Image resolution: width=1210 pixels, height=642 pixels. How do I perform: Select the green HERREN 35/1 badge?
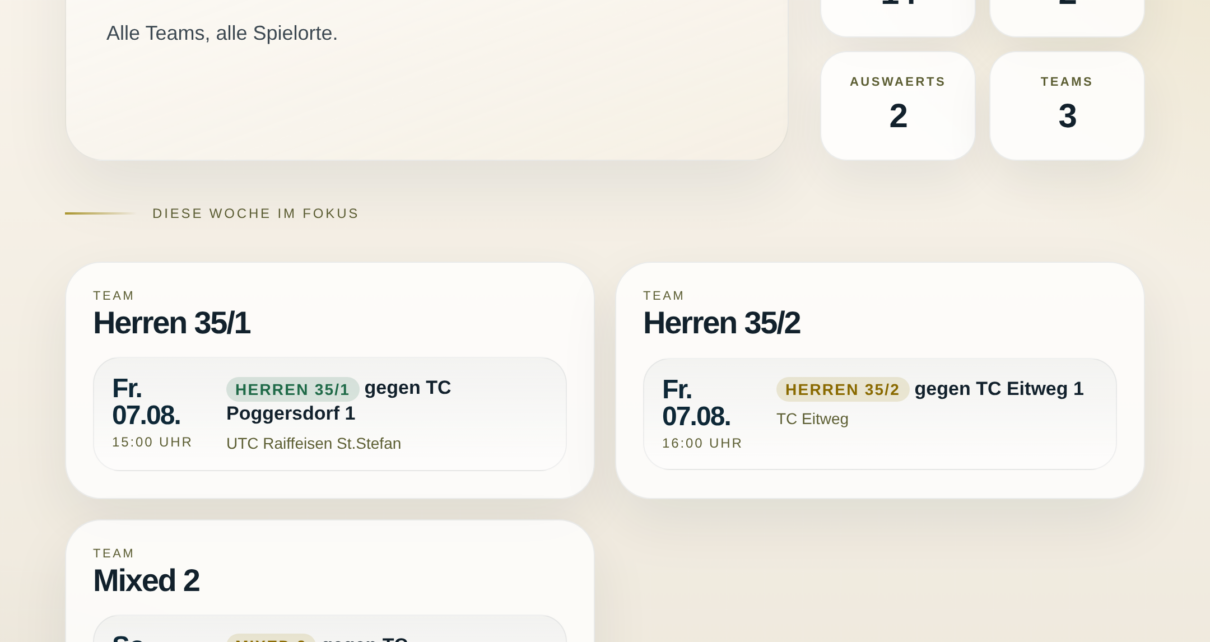pyautogui.click(x=292, y=389)
